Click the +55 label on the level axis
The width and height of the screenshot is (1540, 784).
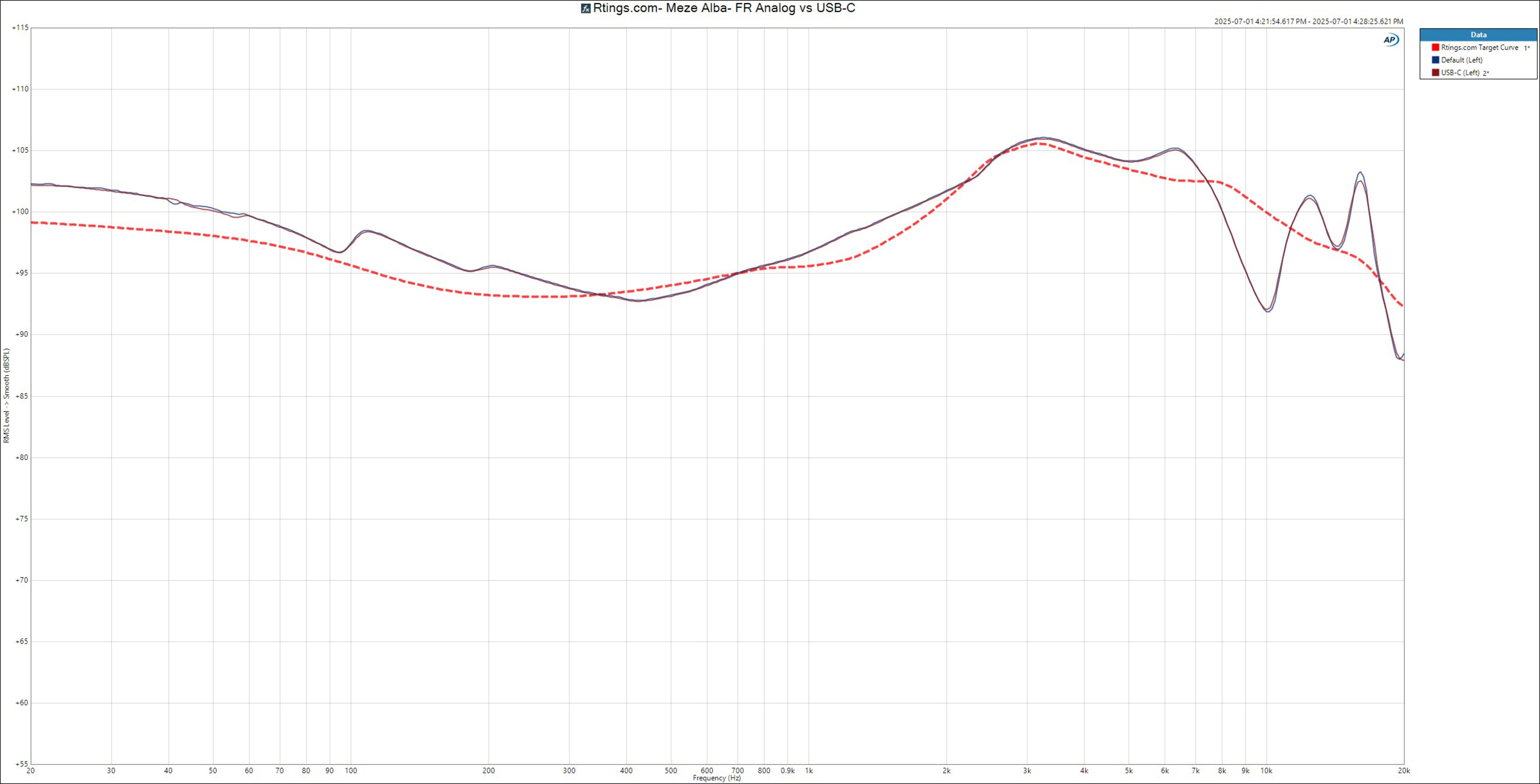tap(21, 764)
